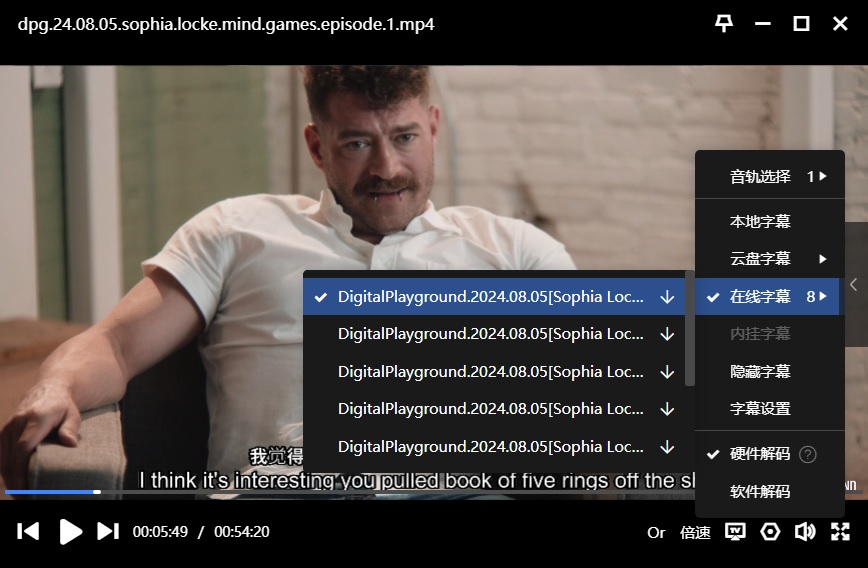Image resolution: width=868 pixels, height=568 pixels.
Task: Click the video progress bar
Action: (300, 491)
